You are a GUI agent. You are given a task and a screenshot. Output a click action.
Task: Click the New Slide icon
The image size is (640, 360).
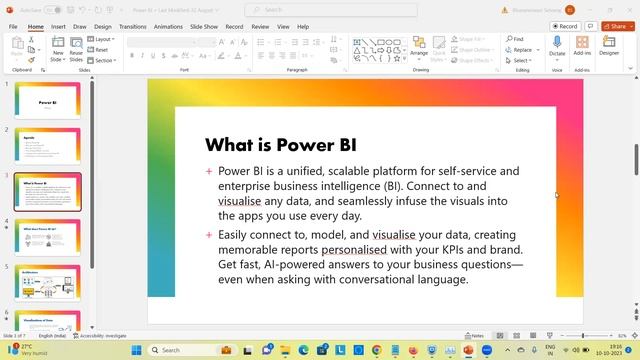tap(58, 42)
